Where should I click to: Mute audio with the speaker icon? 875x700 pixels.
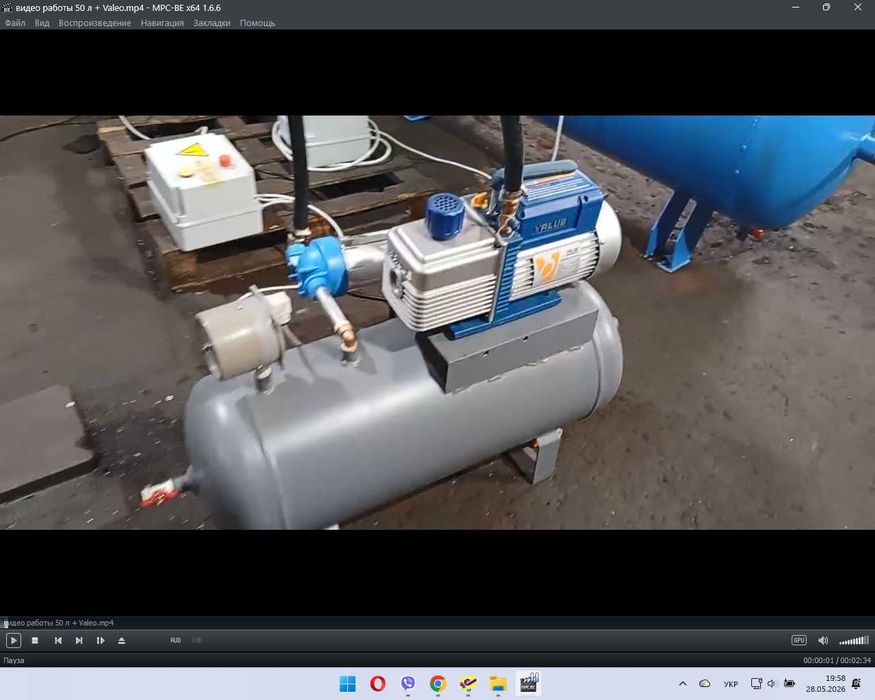(x=823, y=640)
